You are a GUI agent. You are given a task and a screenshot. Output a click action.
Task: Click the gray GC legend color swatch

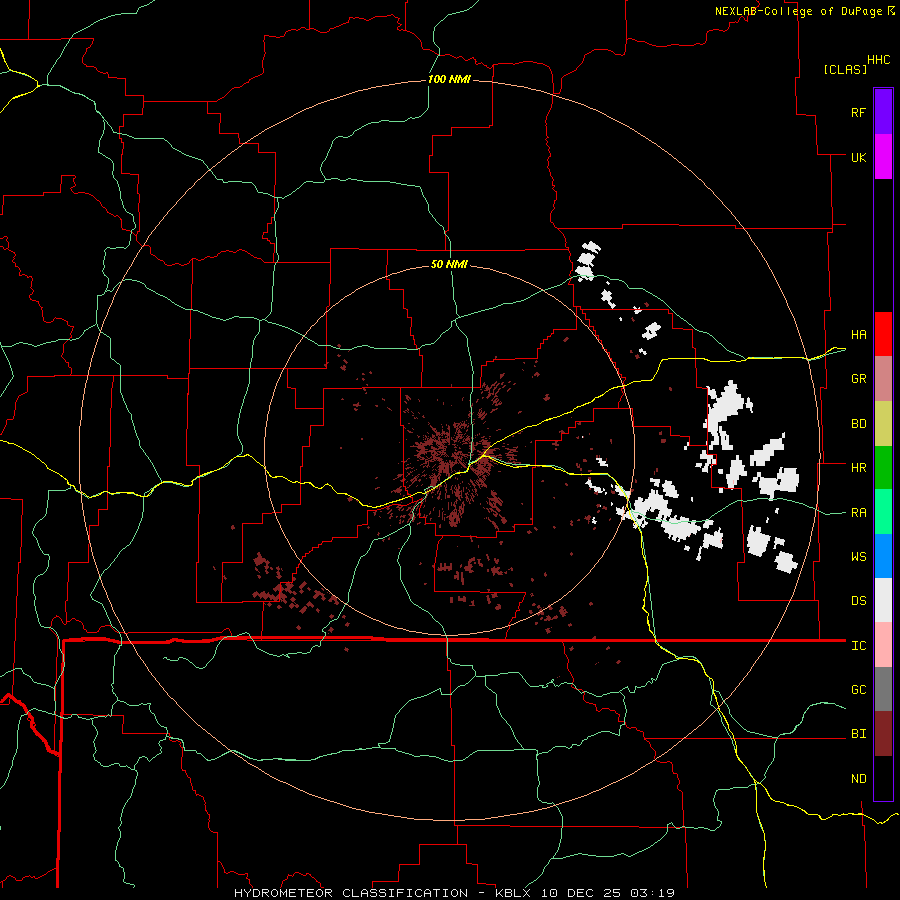(x=883, y=689)
